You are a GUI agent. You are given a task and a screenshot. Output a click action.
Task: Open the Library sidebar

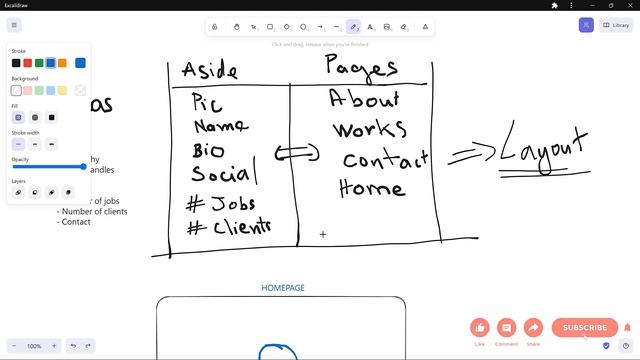click(616, 25)
